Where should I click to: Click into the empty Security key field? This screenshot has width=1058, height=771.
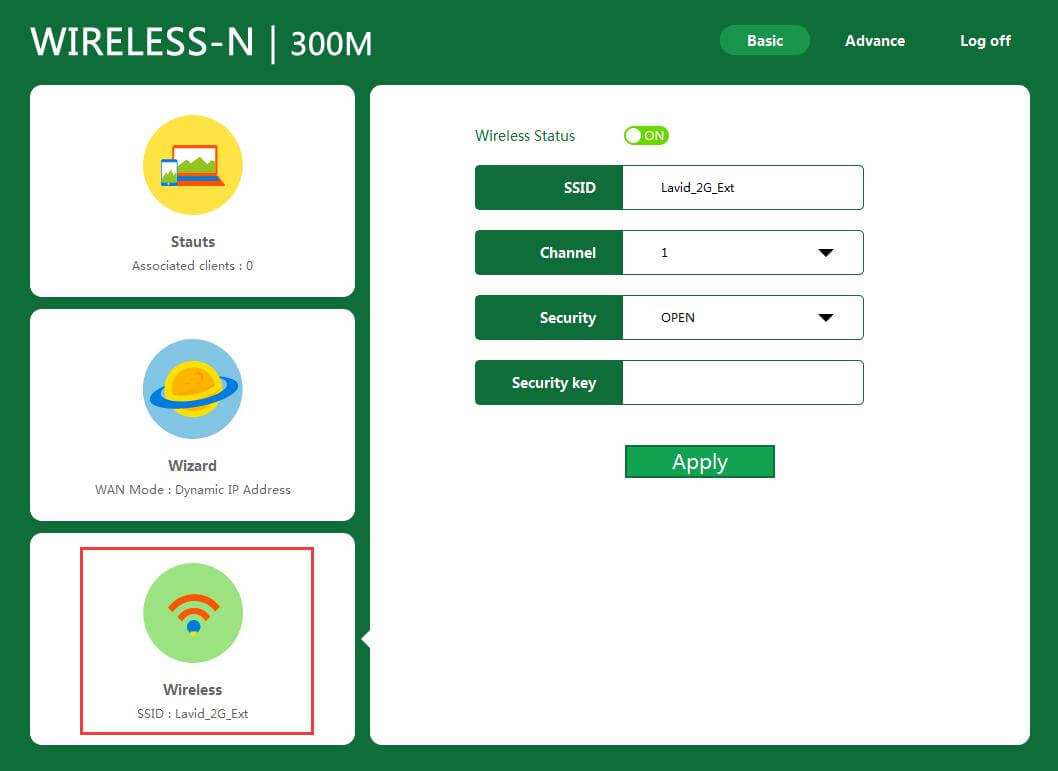coord(742,383)
